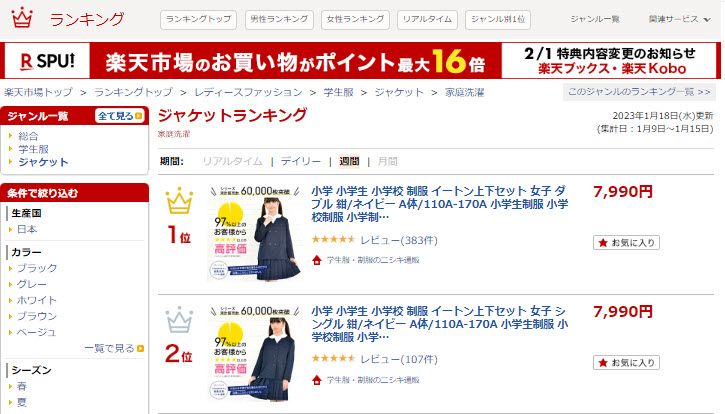The width and height of the screenshot is (725, 414).
Task: Expand color list via 一覧で見る
Action: point(114,348)
